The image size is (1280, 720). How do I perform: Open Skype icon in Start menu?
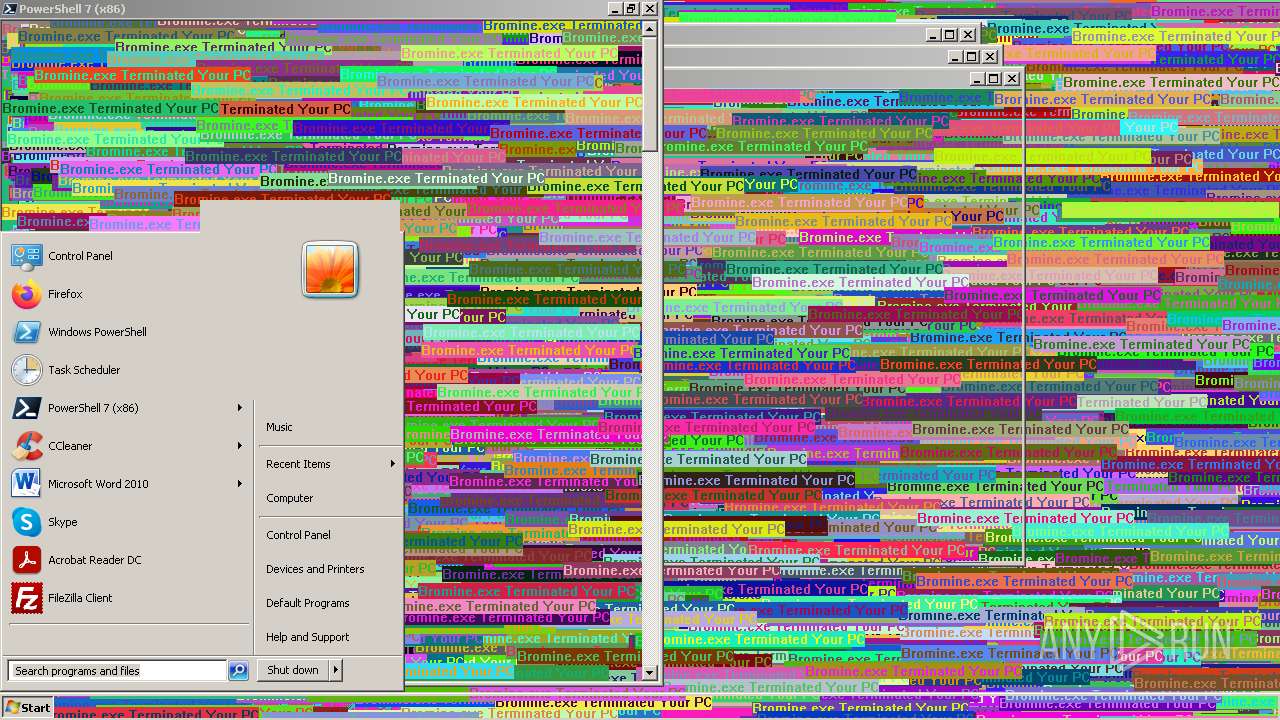click(x=26, y=522)
